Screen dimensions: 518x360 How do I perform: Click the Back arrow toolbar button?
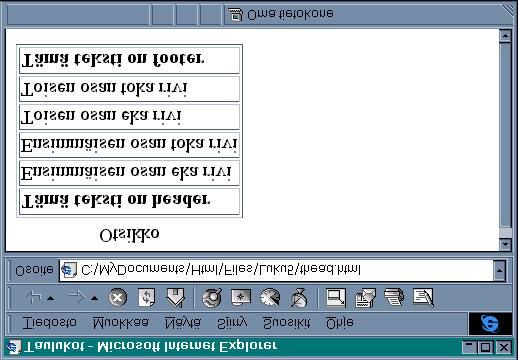coord(34,297)
